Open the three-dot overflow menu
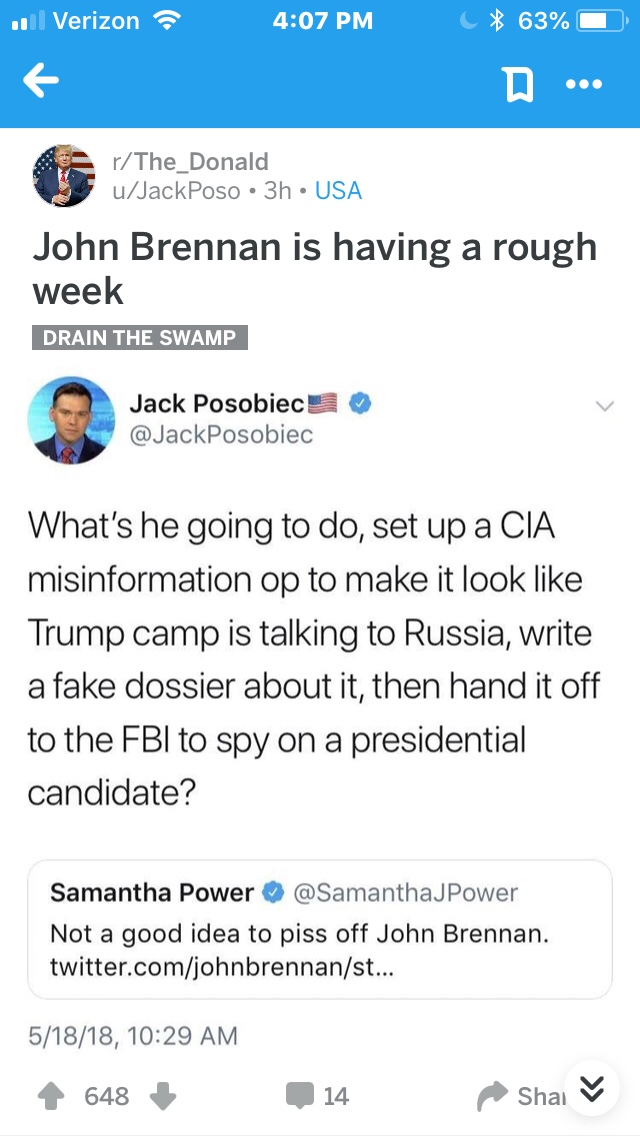640x1136 pixels. [584, 85]
